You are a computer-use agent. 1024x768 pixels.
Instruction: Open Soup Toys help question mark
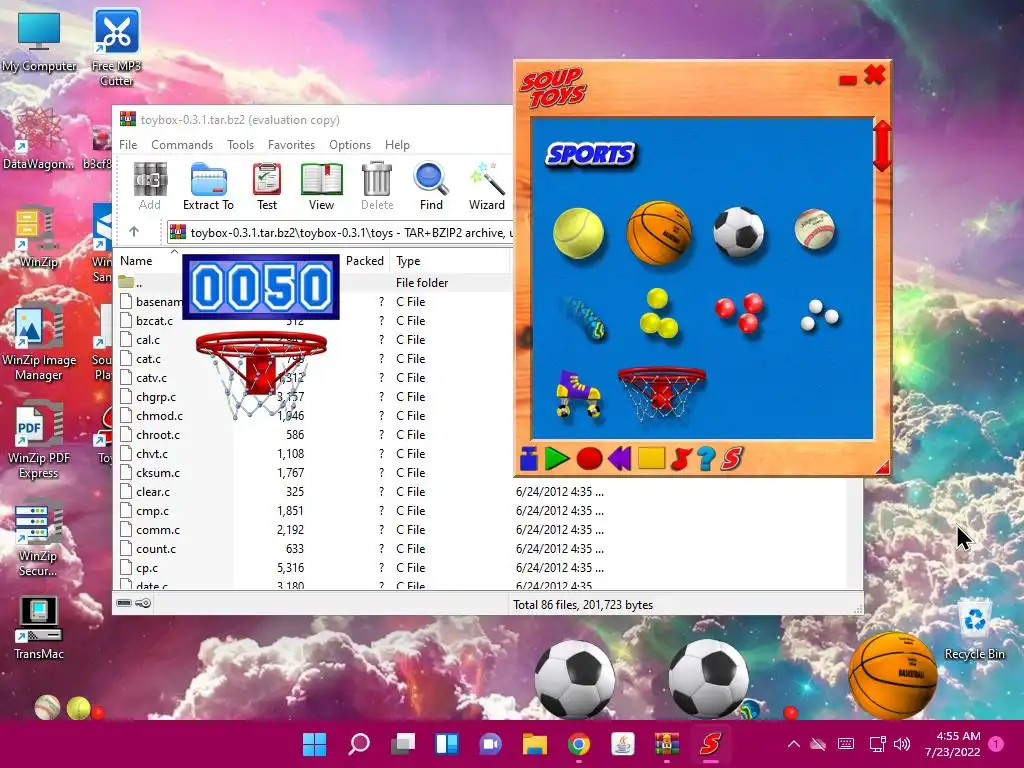click(x=706, y=458)
